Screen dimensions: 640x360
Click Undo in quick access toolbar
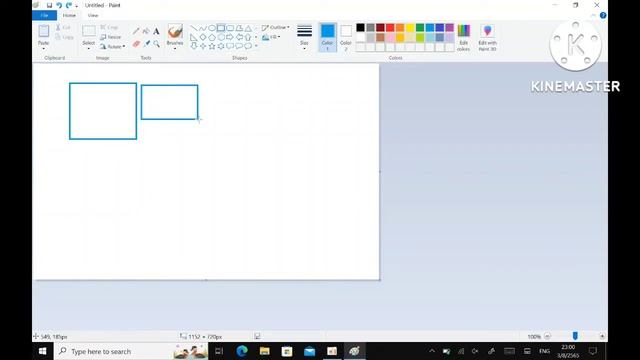tap(59, 5)
